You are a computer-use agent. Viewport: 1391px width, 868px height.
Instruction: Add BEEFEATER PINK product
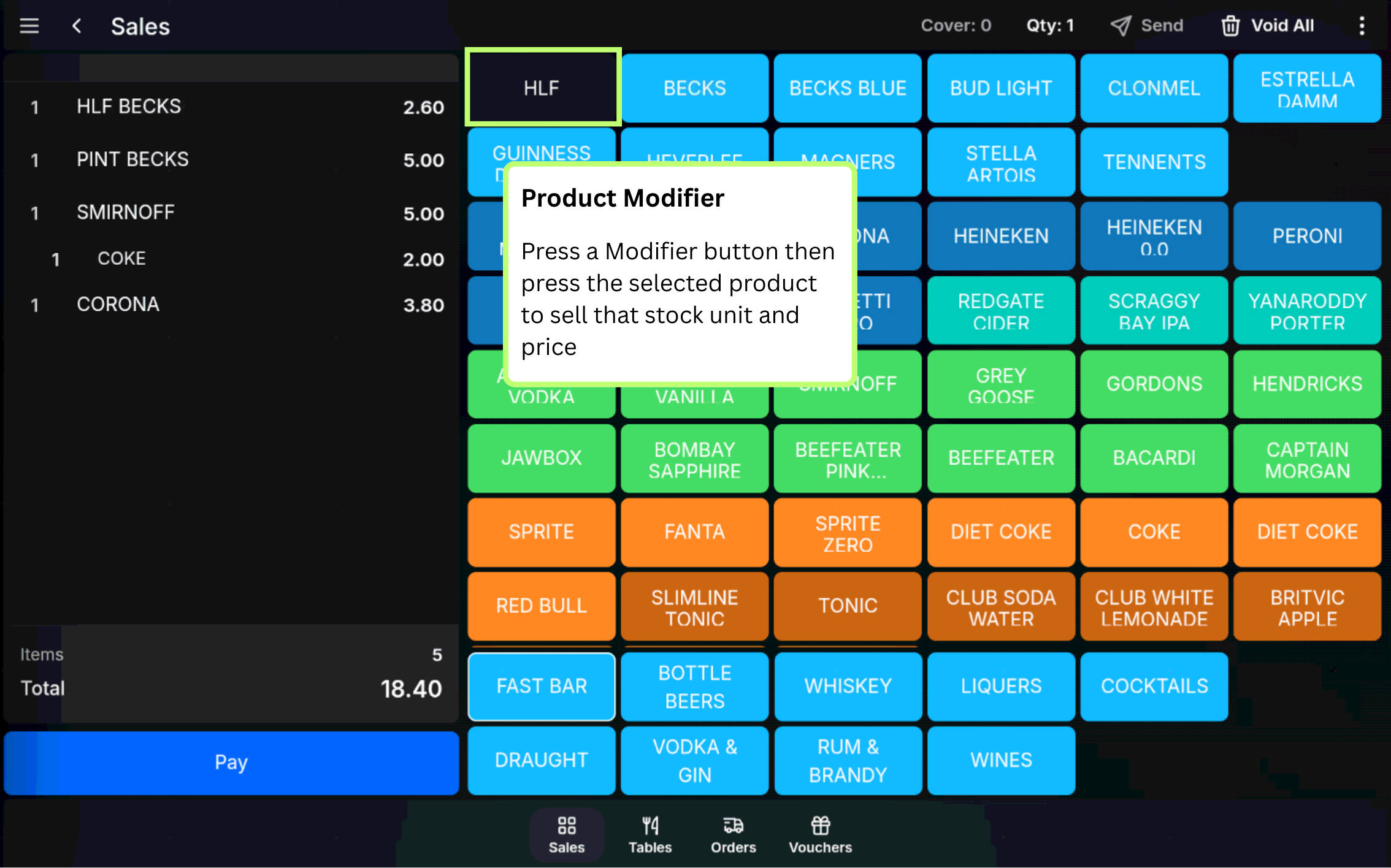(848, 458)
